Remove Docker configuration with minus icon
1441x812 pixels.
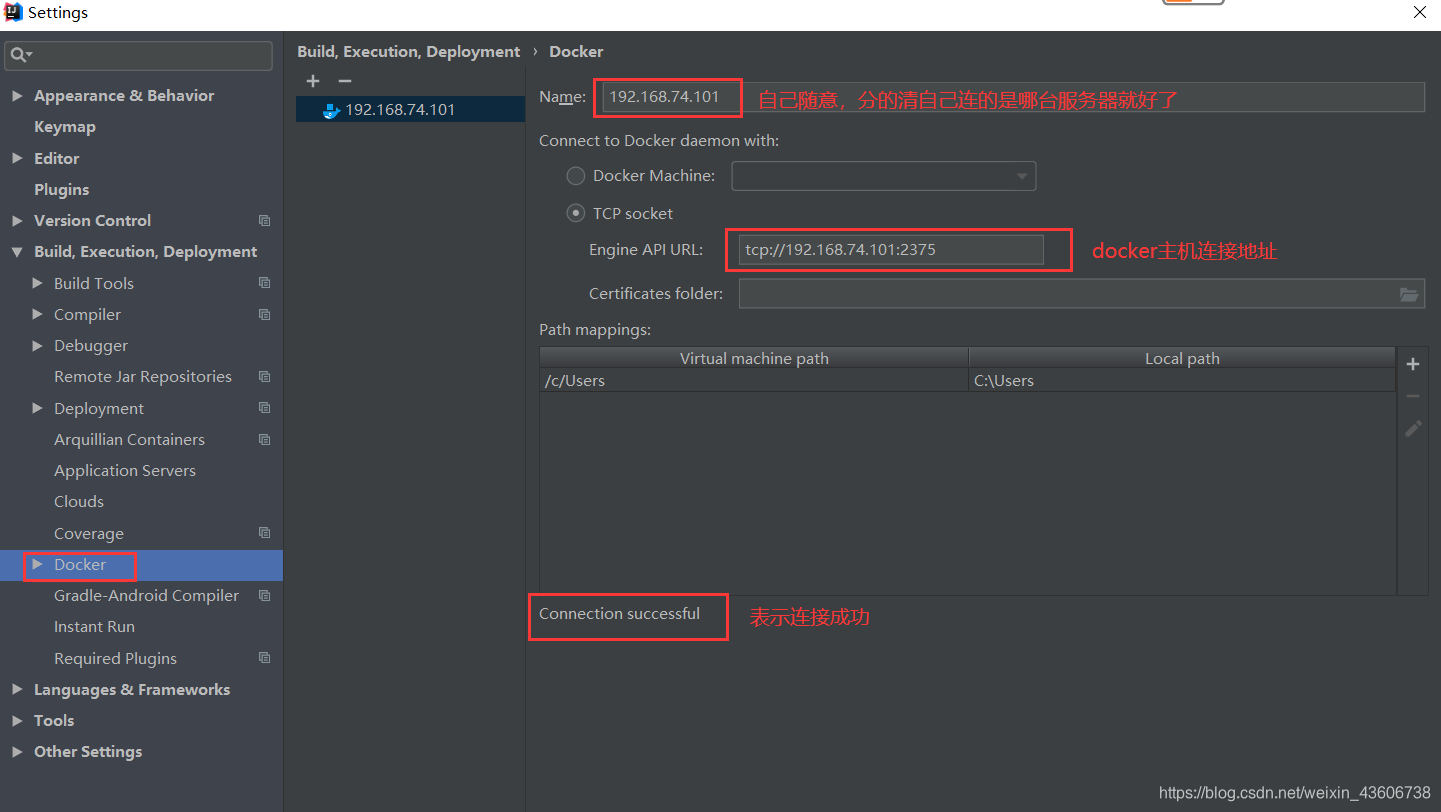tap(345, 81)
